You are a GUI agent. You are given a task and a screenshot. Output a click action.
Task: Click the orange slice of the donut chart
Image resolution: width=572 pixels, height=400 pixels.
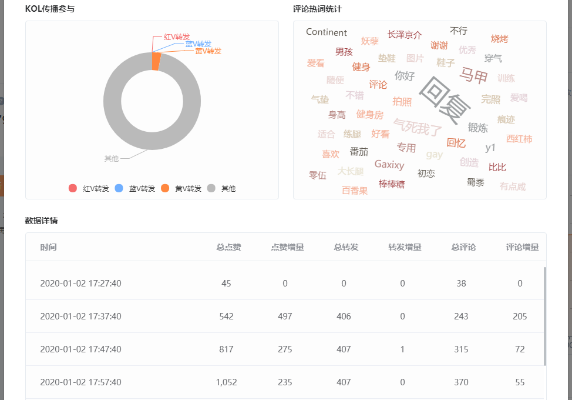click(x=156, y=61)
